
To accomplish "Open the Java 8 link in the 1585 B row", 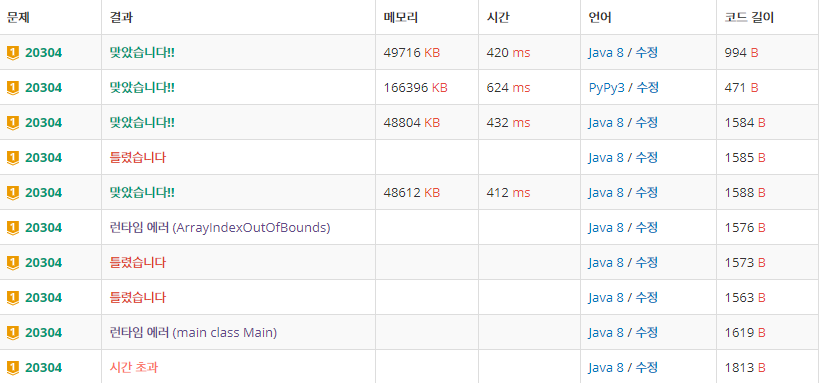I will [606, 157].
